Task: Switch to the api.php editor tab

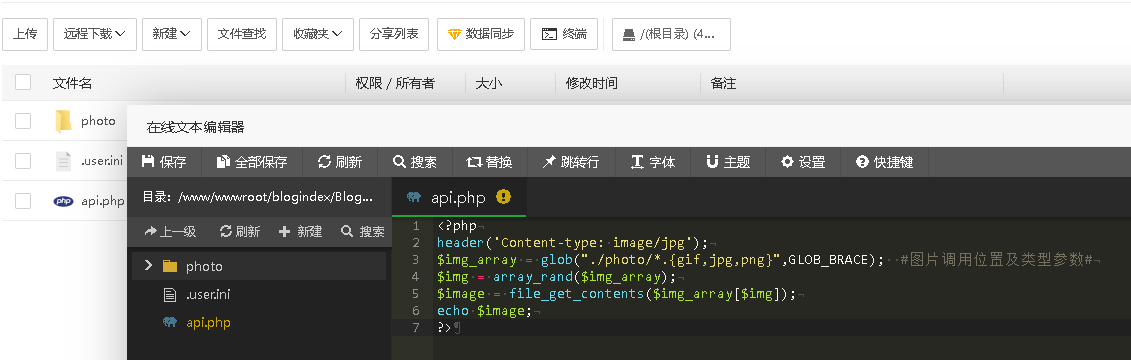Action: pyautogui.click(x=459, y=197)
